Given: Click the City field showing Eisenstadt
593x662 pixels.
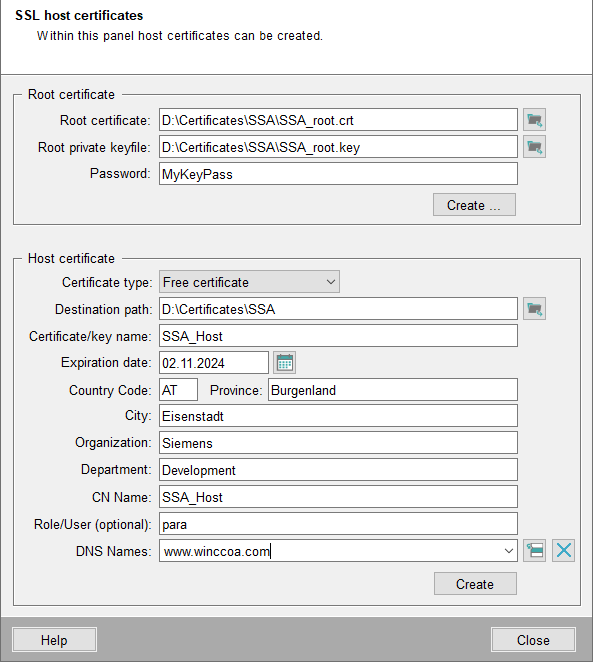Looking at the screenshot, I should (338, 416).
